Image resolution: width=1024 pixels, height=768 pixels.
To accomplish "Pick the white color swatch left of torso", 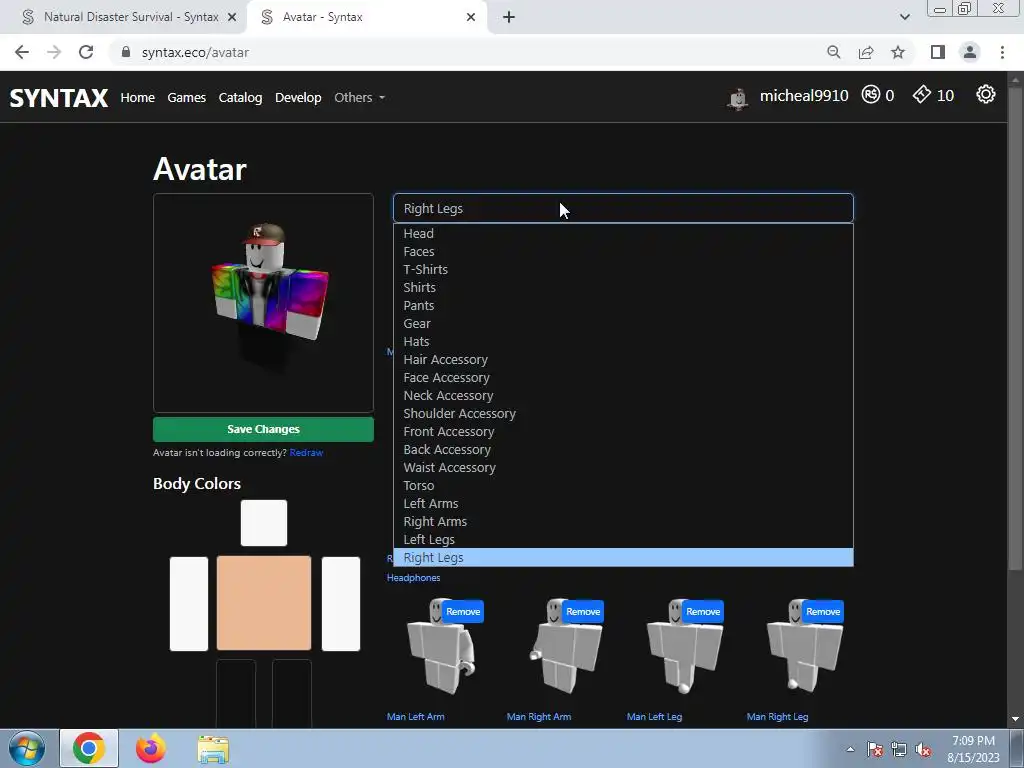I will [x=189, y=603].
